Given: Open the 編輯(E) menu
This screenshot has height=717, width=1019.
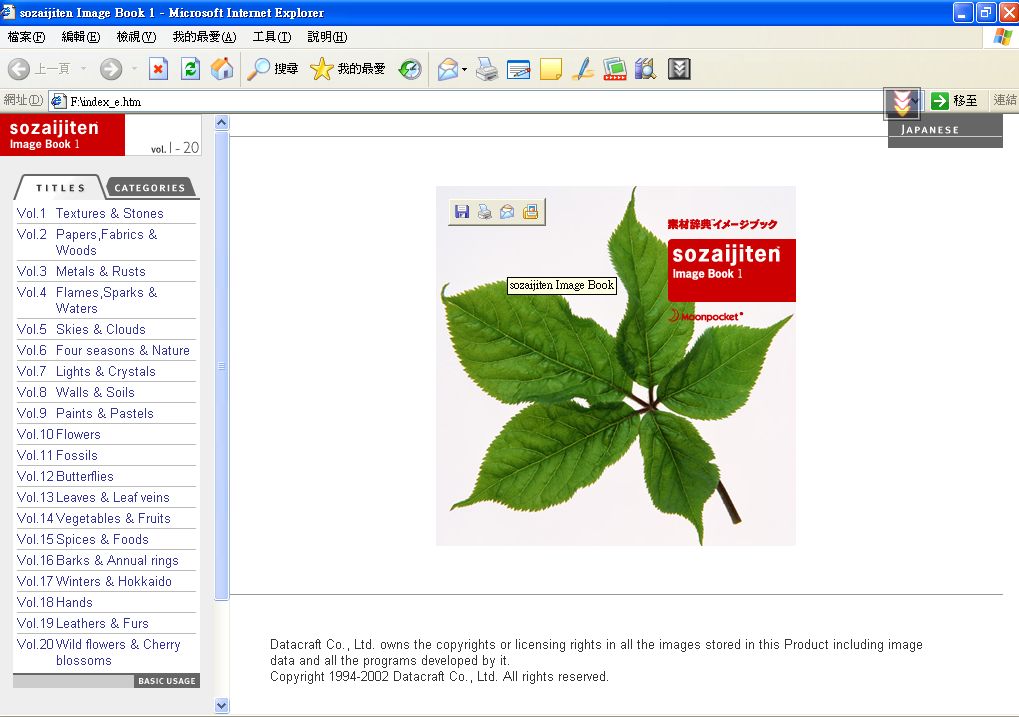Looking at the screenshot, I should click(x=81, y=37).
